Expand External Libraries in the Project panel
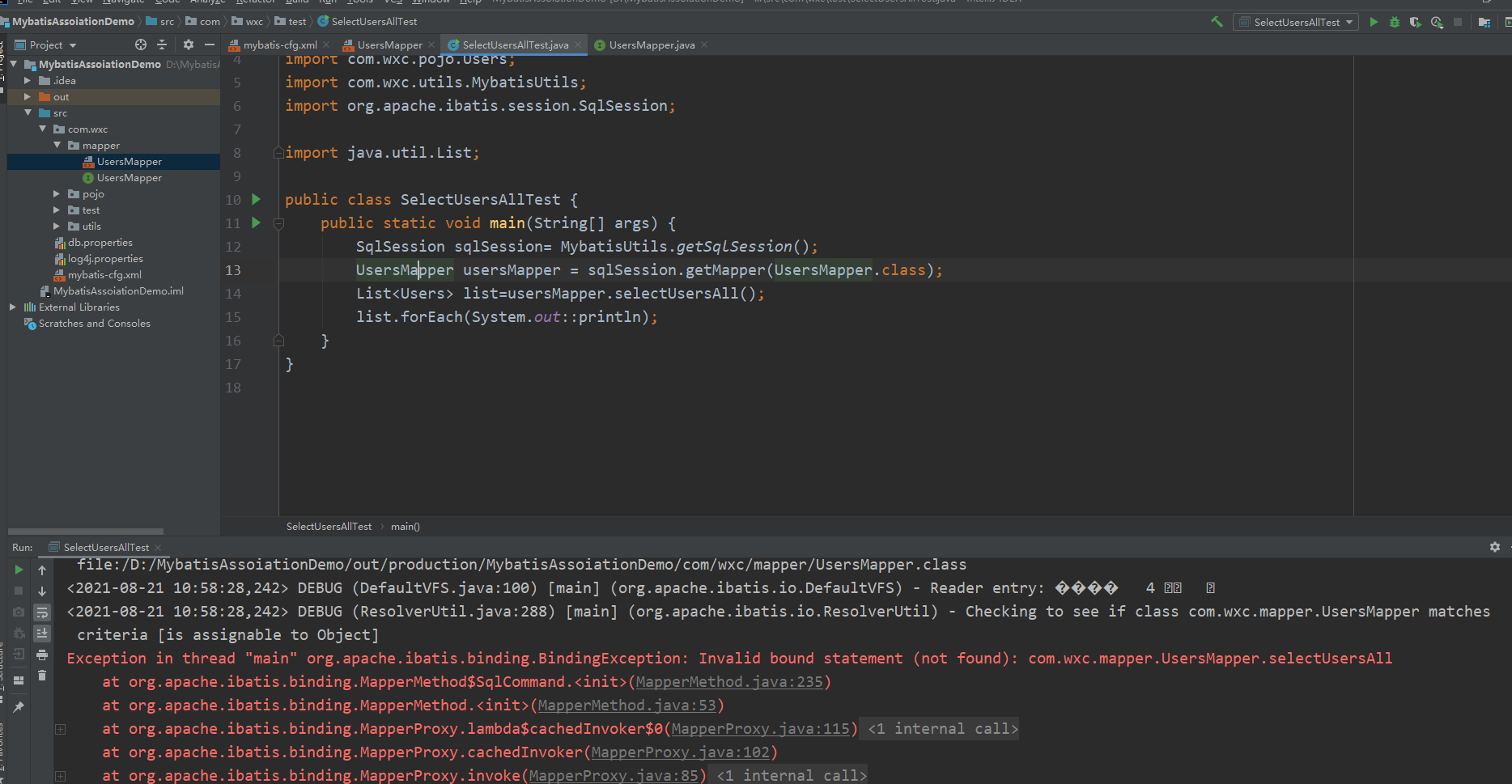The height and width of the screenshot is (784, 1512). [x=12, y=307]
